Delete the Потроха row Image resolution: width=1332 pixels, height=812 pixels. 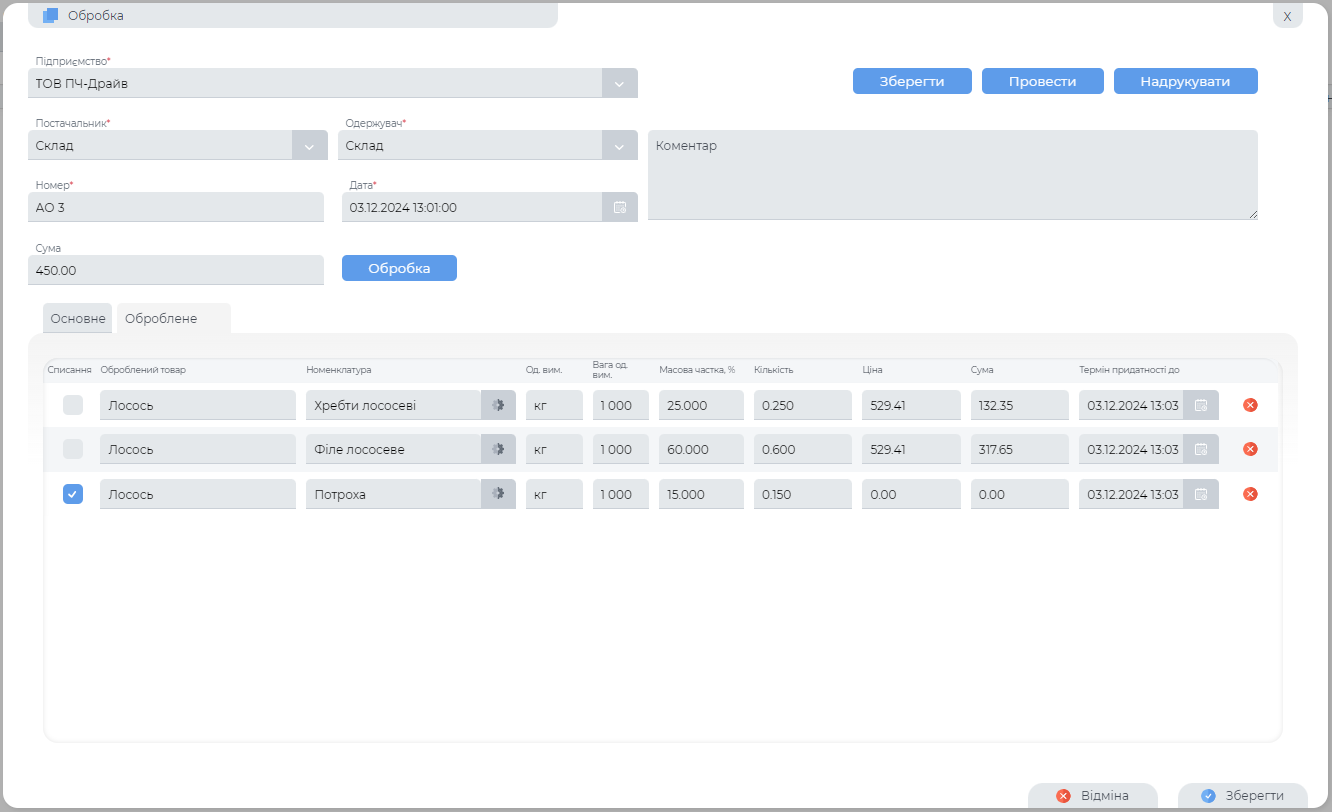click(x=1250, y=494)
